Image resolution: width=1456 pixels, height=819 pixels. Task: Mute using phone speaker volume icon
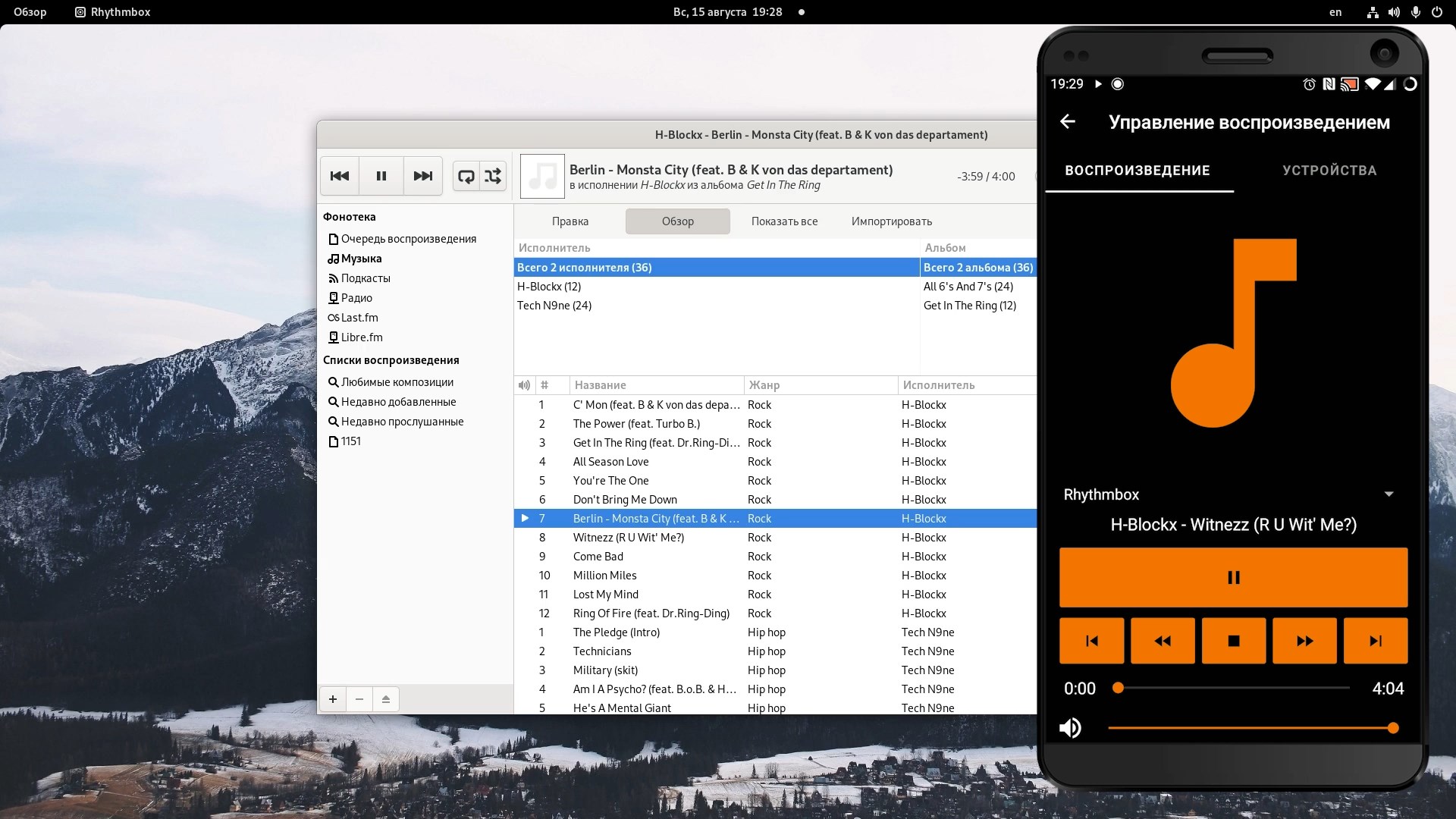click(x=1070, y=728)
